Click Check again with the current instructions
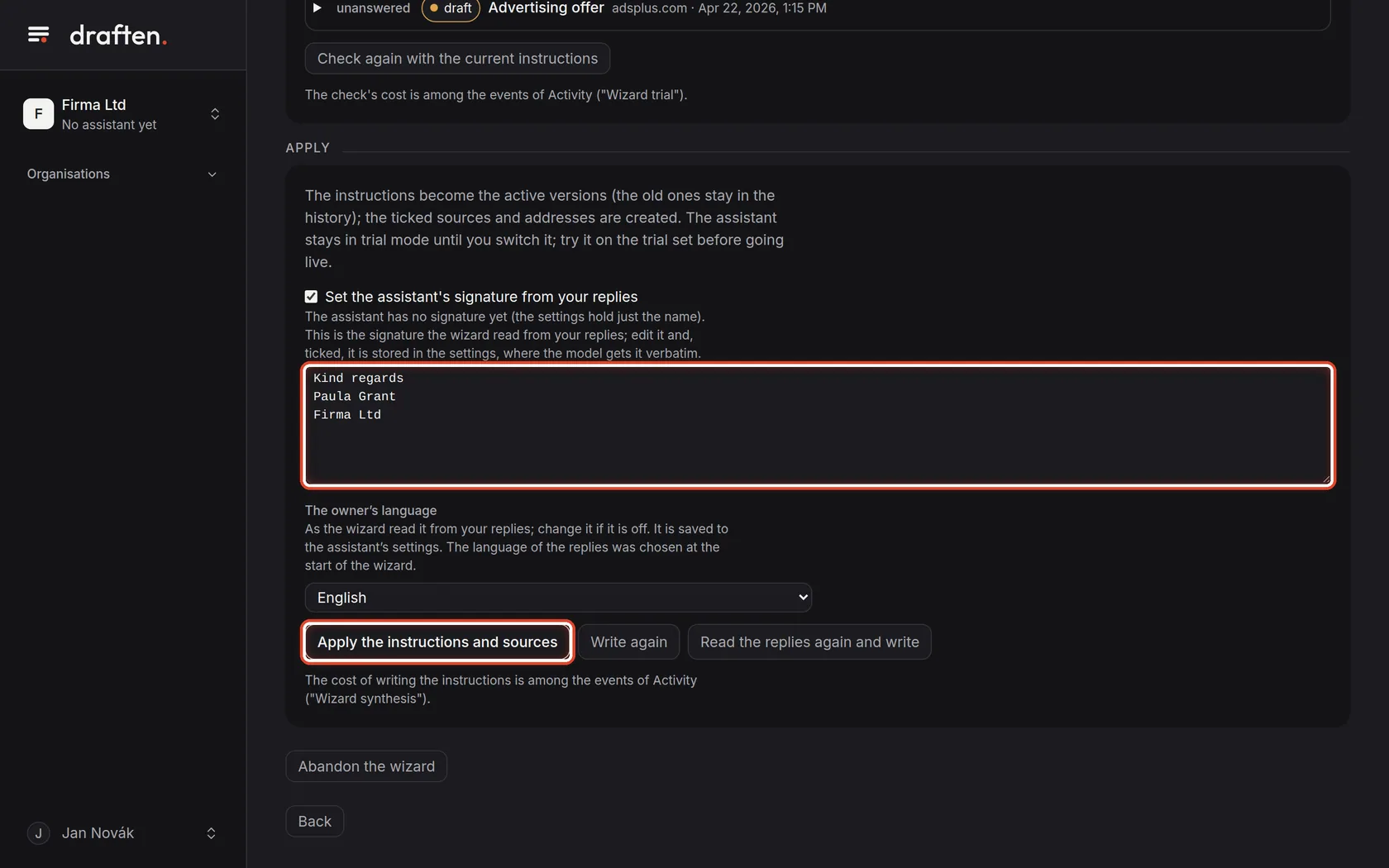The image size is (1389, 868). [x=457, y=59]
